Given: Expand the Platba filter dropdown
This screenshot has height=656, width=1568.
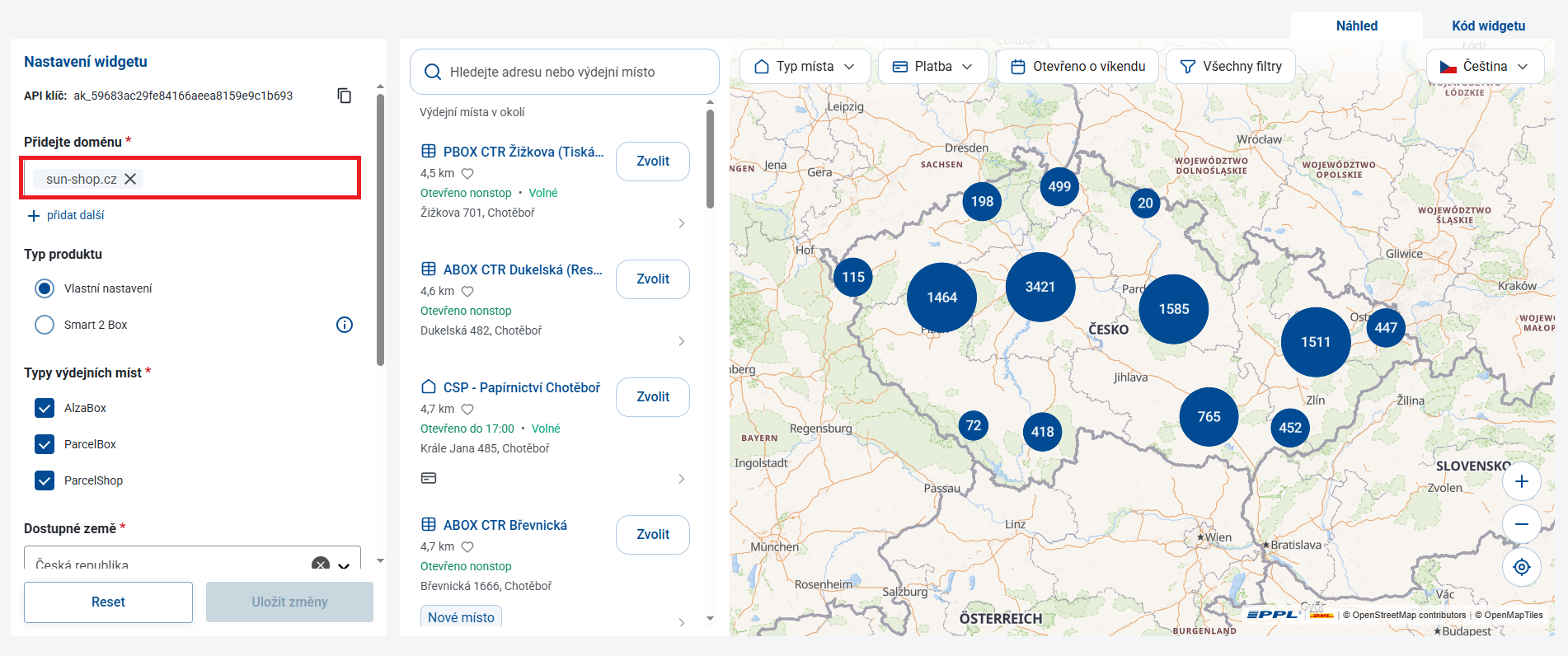Looking at the screenshot, I should (x=933, y=66).
